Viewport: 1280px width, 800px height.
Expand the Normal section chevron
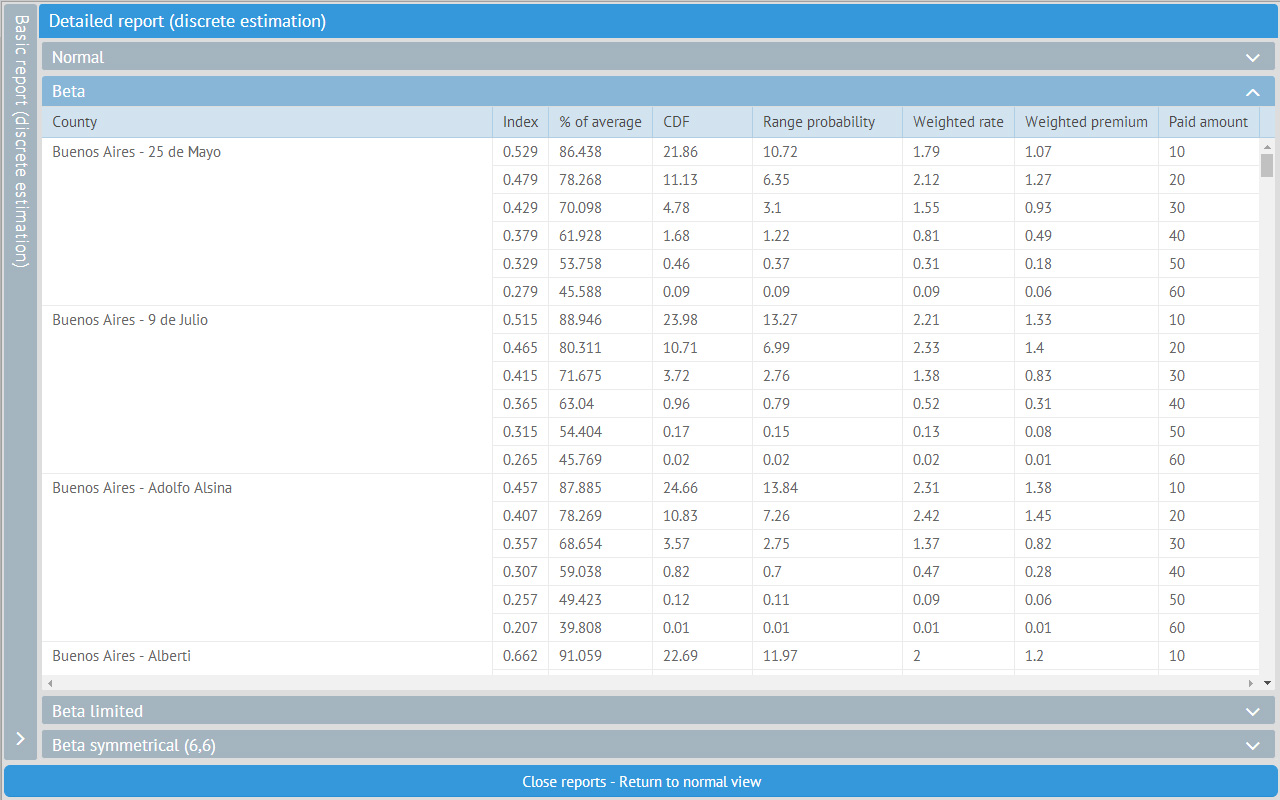pos(1253,58)
